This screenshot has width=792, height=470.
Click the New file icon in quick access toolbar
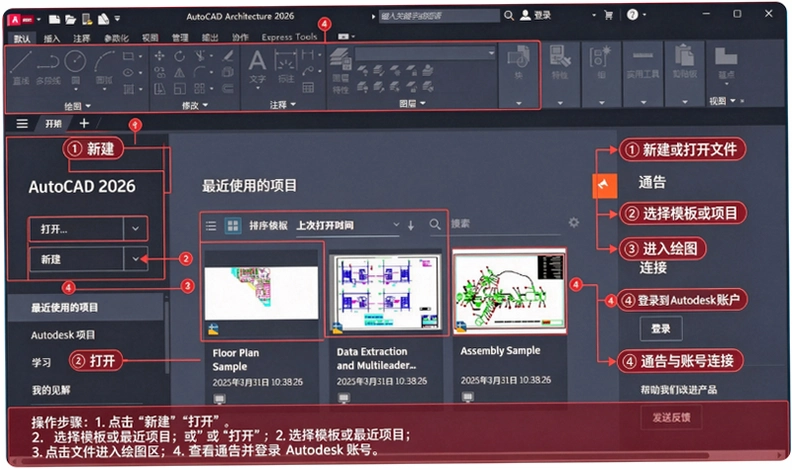click(54, 19)
